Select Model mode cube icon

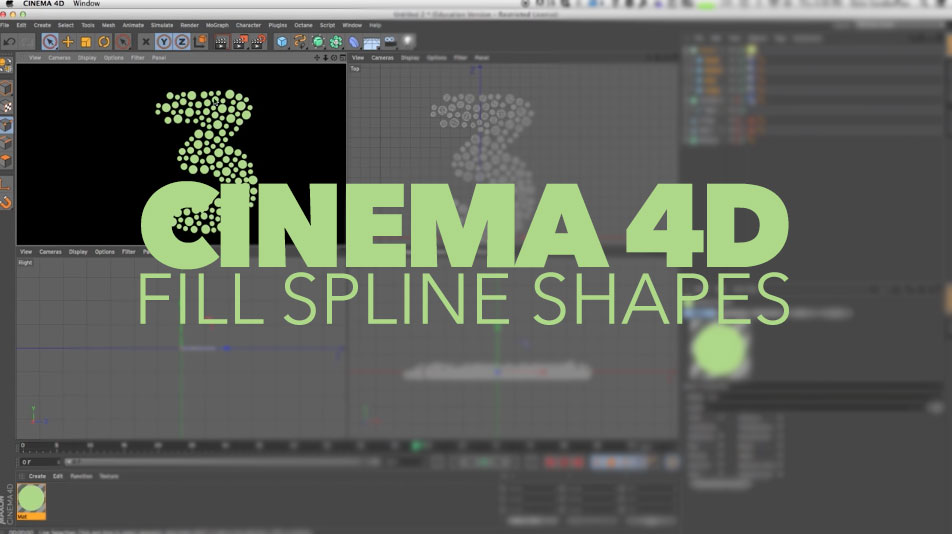click(6, 88)
